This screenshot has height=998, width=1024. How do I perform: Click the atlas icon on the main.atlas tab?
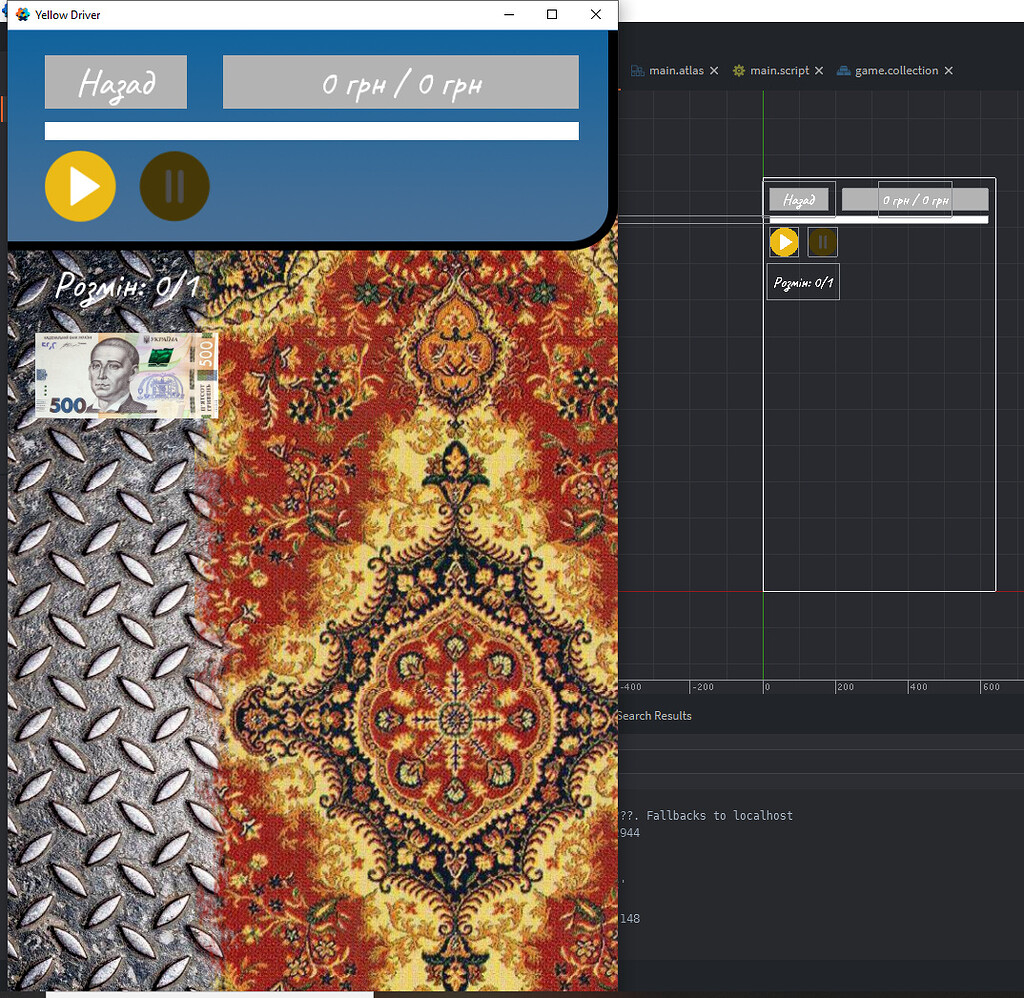tap(637, 70)
